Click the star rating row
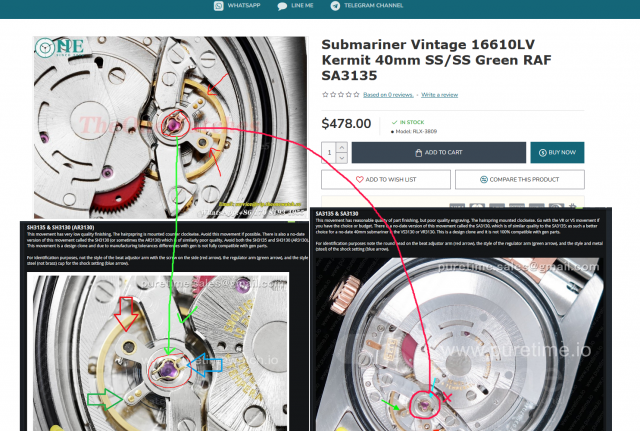Viewport: 640px width, 431px height. [340, 95]
